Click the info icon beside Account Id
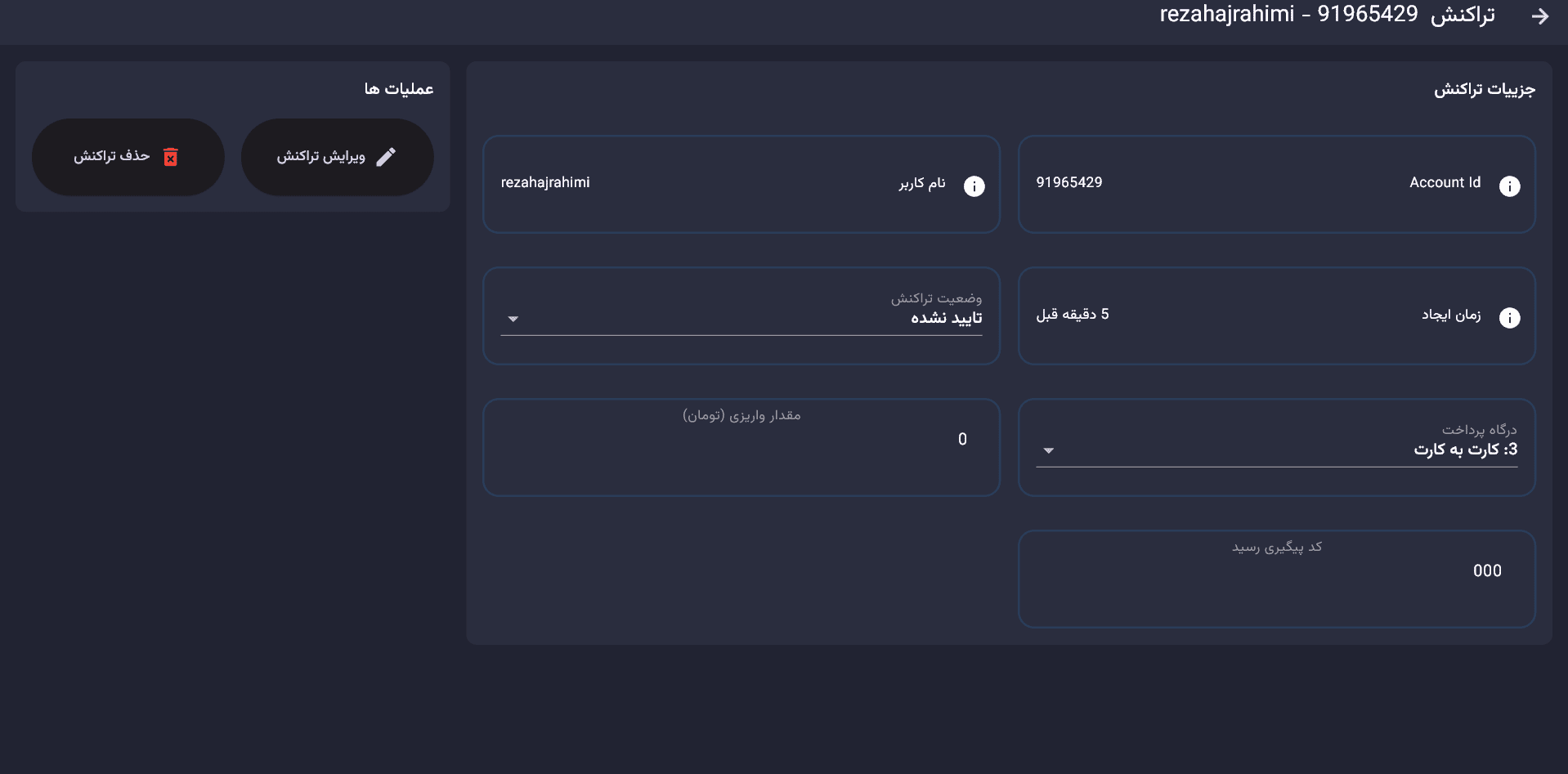 pos(1509,186)
